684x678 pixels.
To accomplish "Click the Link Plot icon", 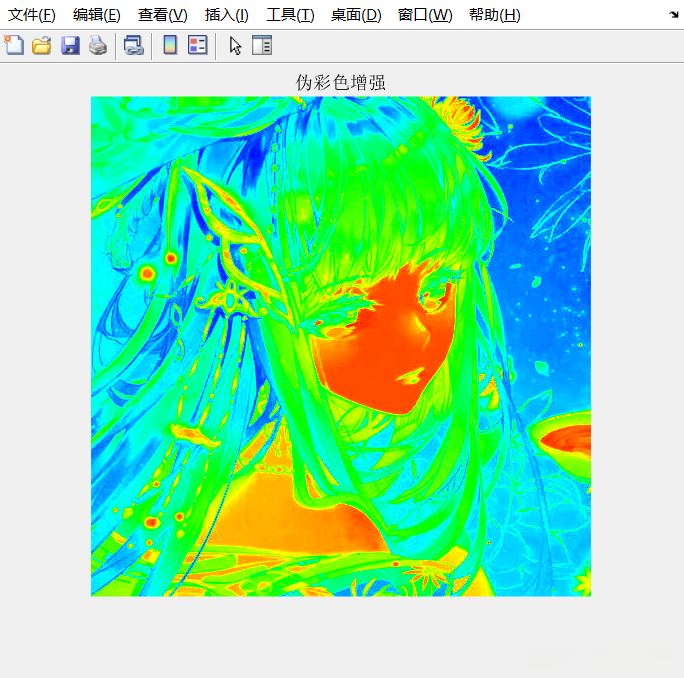I will coord(134,45).
